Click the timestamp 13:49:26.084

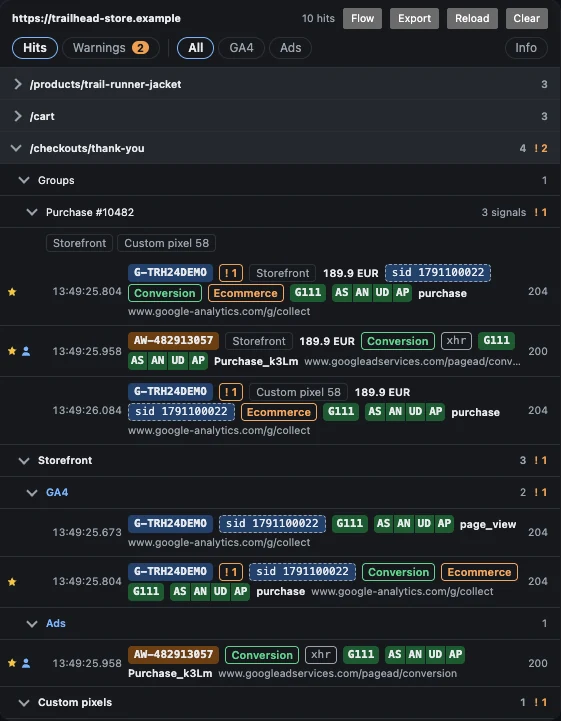point(87,410)
